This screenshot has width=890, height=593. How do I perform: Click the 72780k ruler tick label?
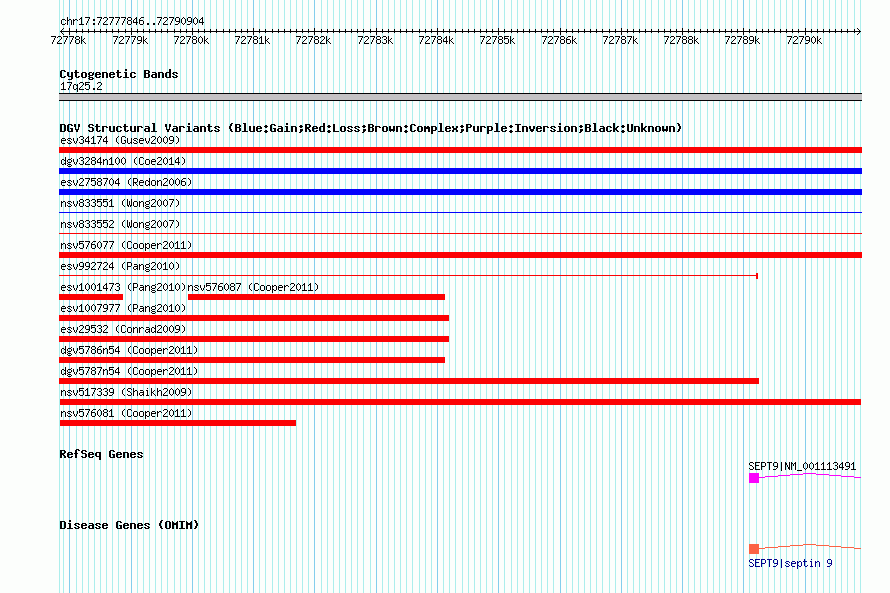click(191, 40)
